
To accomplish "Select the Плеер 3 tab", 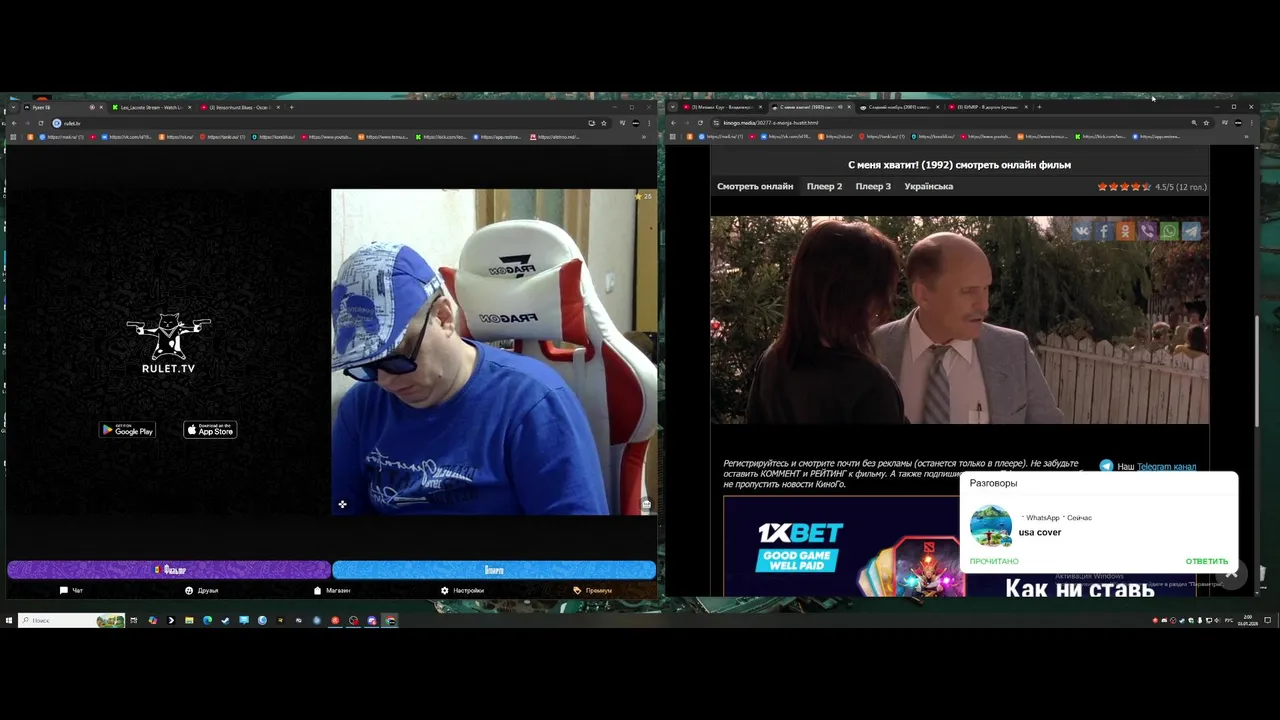I will 873,186.
